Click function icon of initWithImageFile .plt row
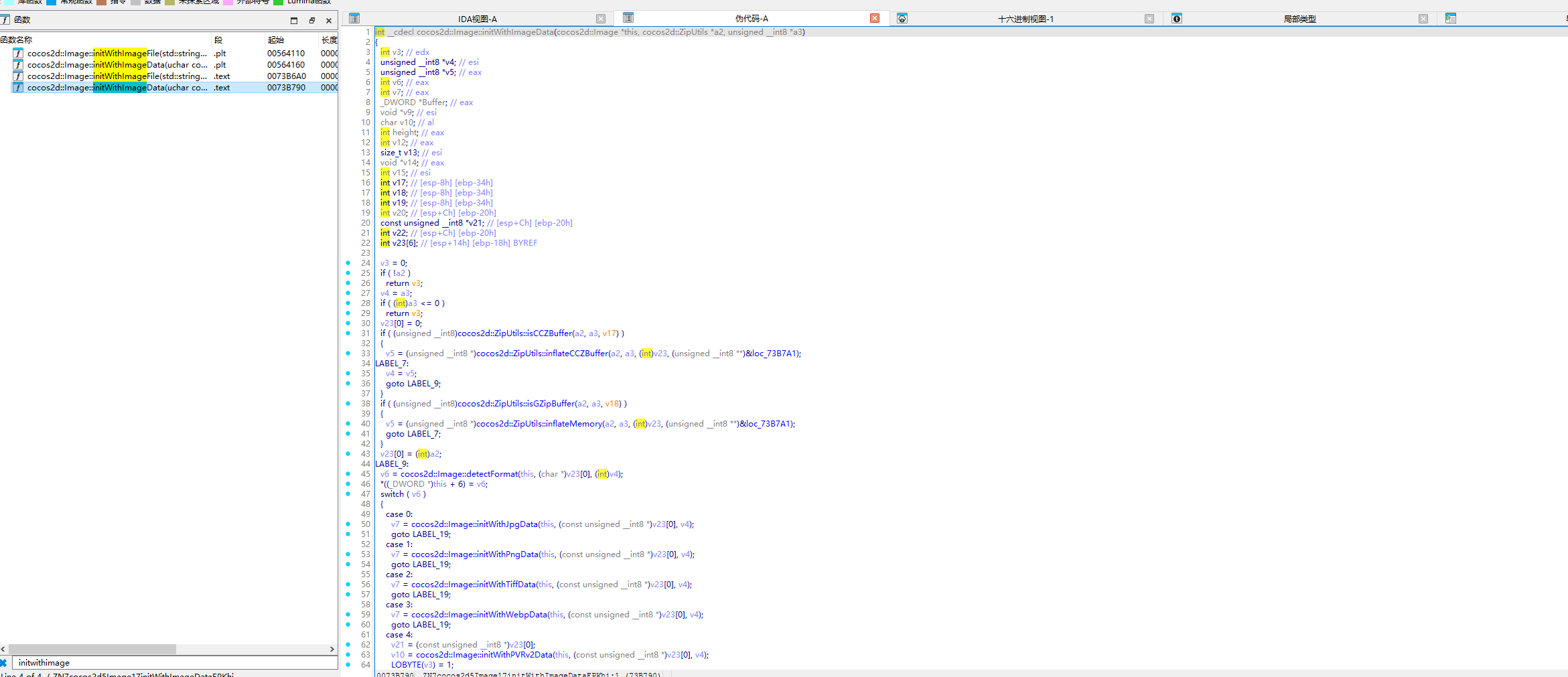 (18, 54)
